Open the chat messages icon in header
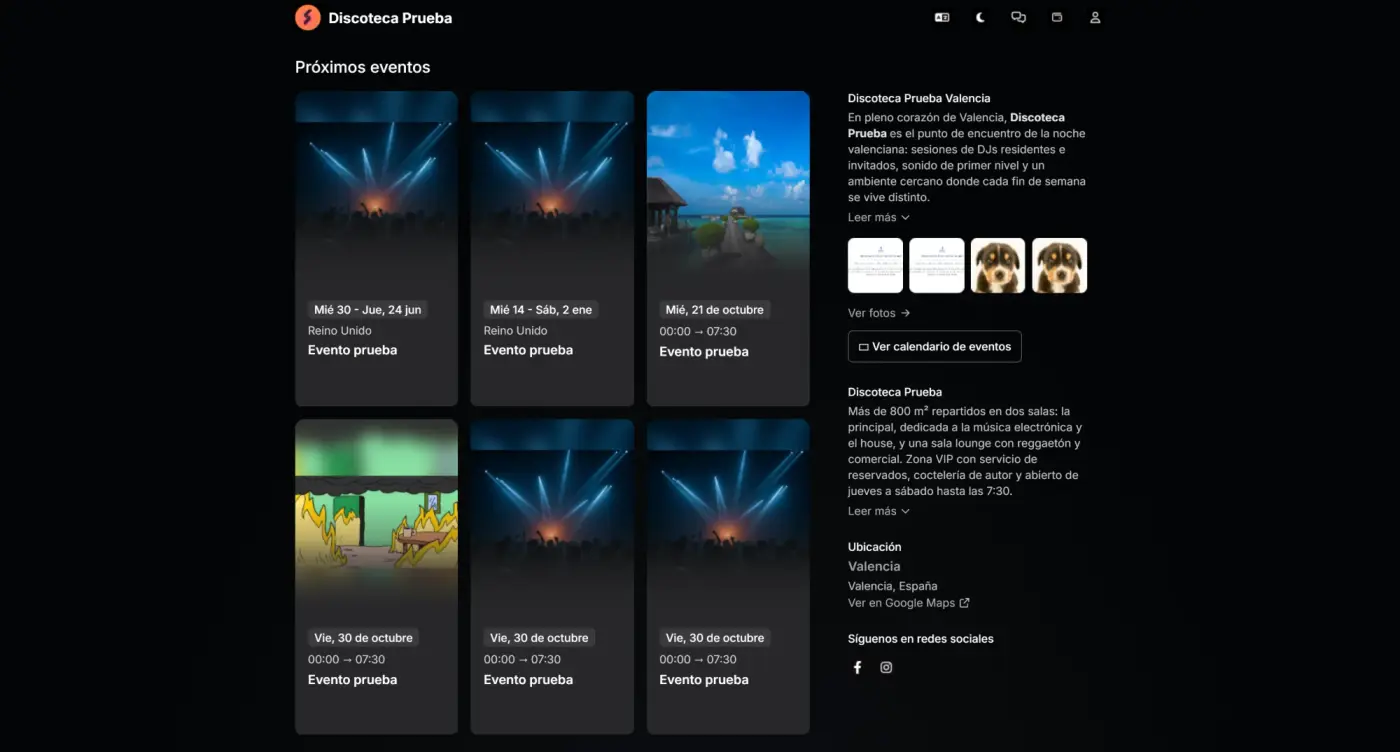This screenshot has height=752, width=1400. [1018, 17]
